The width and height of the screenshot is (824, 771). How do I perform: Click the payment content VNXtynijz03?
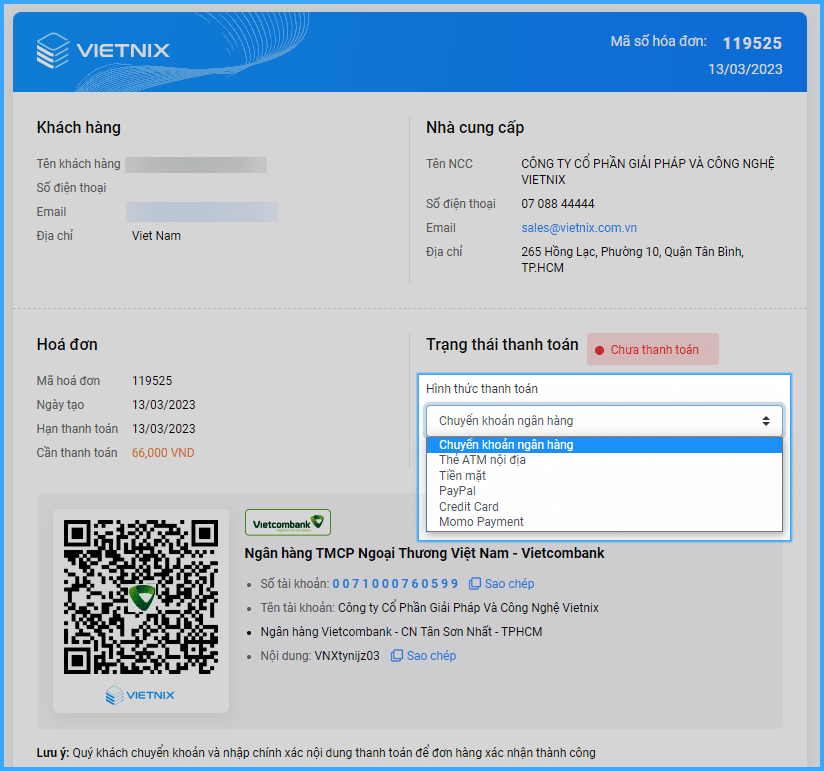[347, 655]
